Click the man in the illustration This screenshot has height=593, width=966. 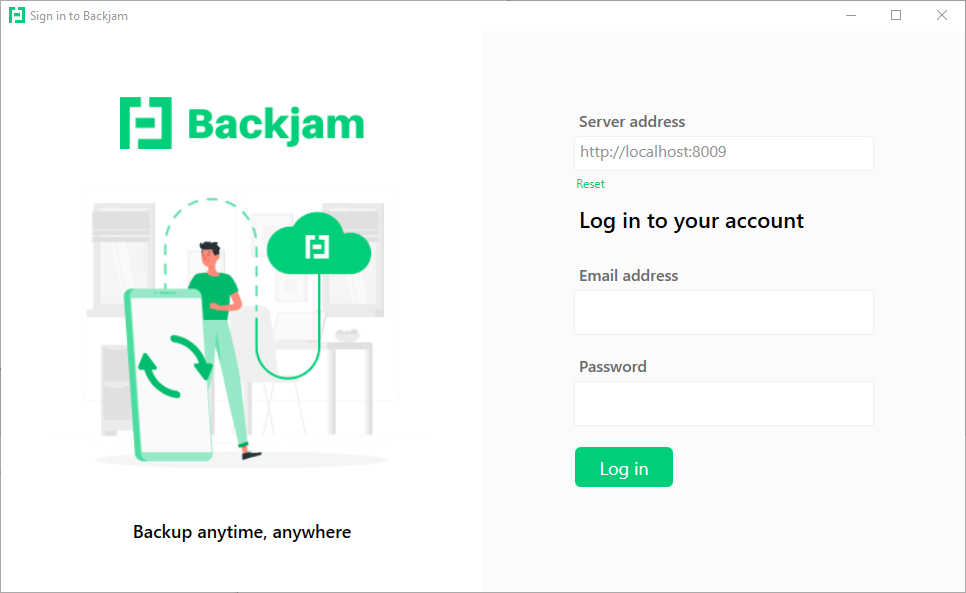click(x=223, y=350)
